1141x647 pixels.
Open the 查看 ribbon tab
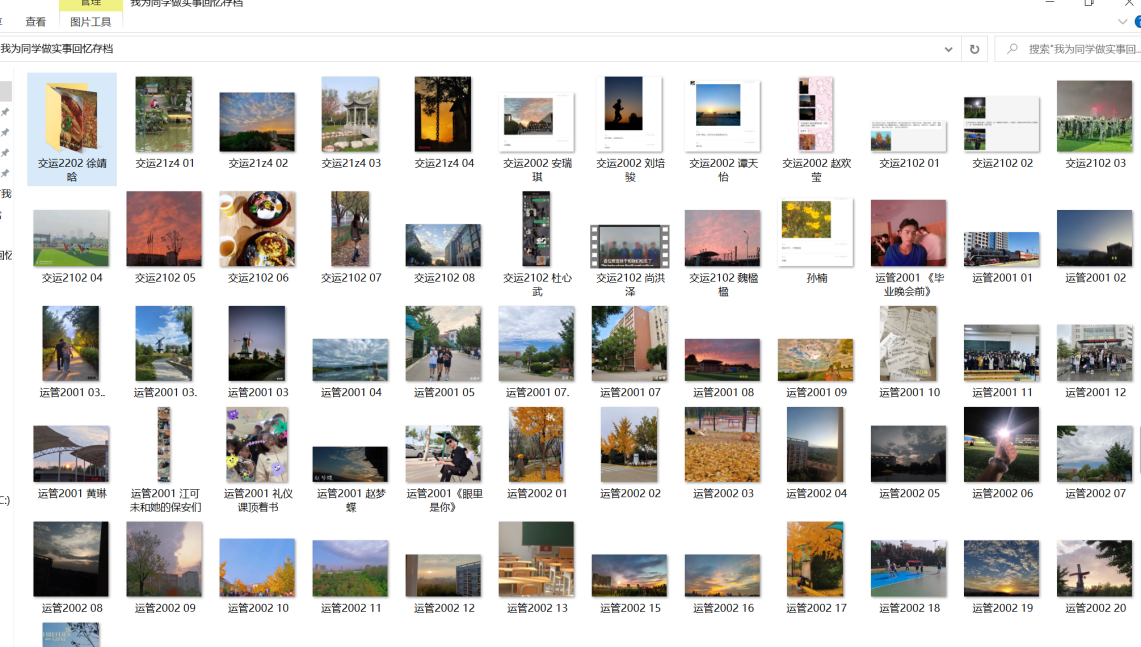pyautogui.click(x=36, y=22)
